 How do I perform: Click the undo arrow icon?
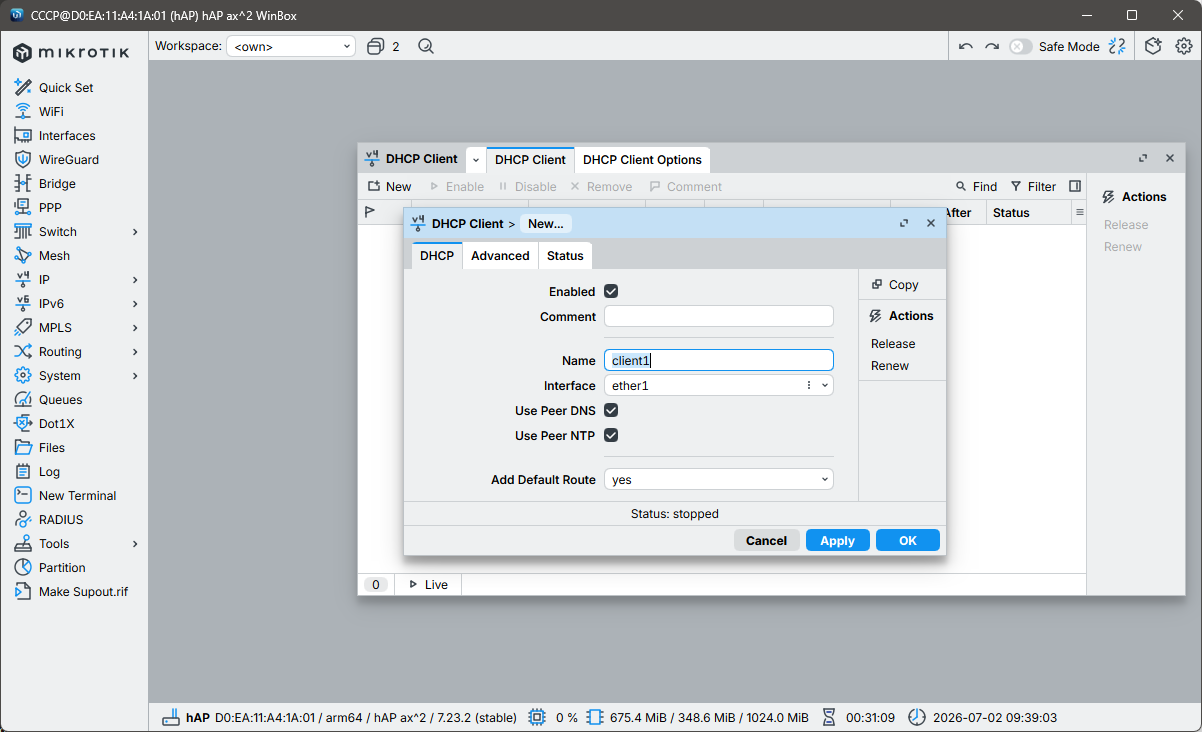965,46
